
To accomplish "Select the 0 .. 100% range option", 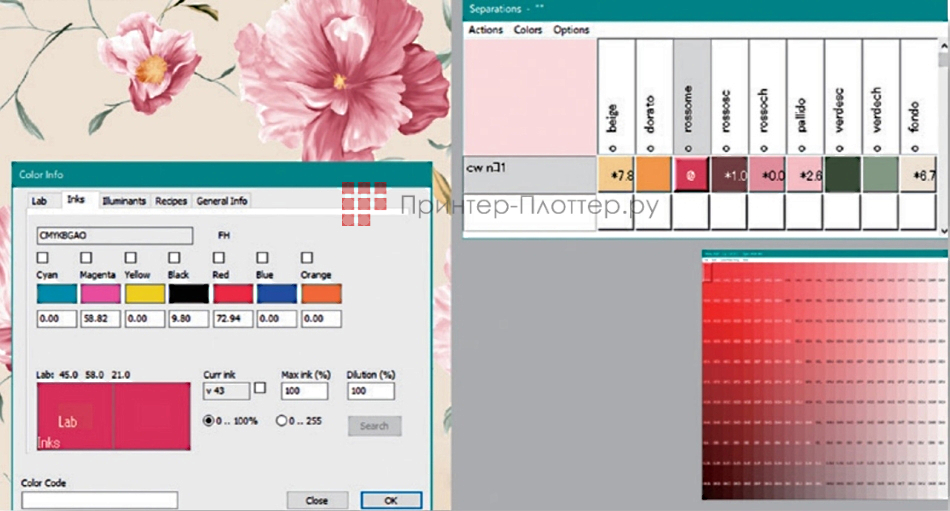I will (210, 420).
